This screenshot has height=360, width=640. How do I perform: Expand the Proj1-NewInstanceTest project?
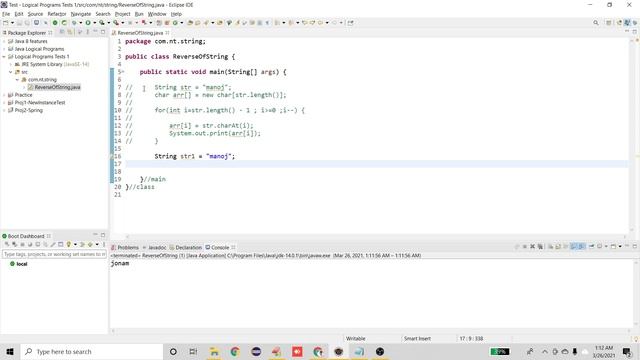pos(4,102)
